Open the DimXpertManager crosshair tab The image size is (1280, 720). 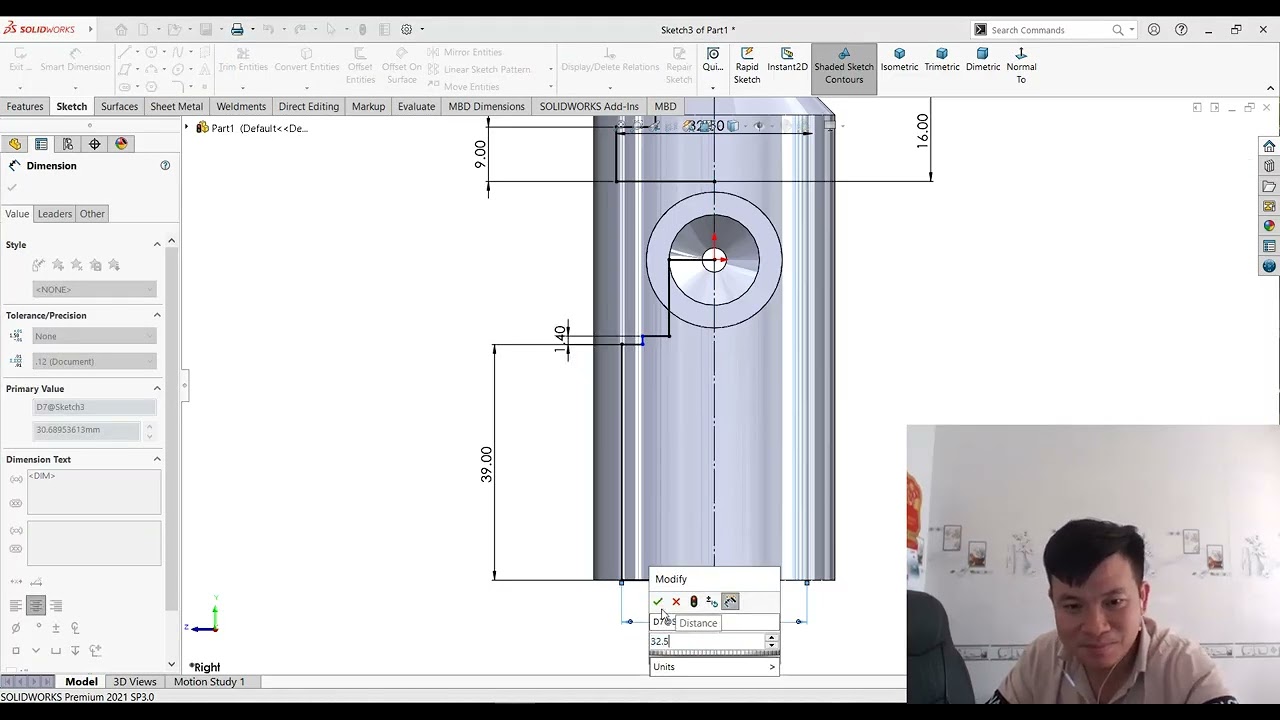click(95, 144)
